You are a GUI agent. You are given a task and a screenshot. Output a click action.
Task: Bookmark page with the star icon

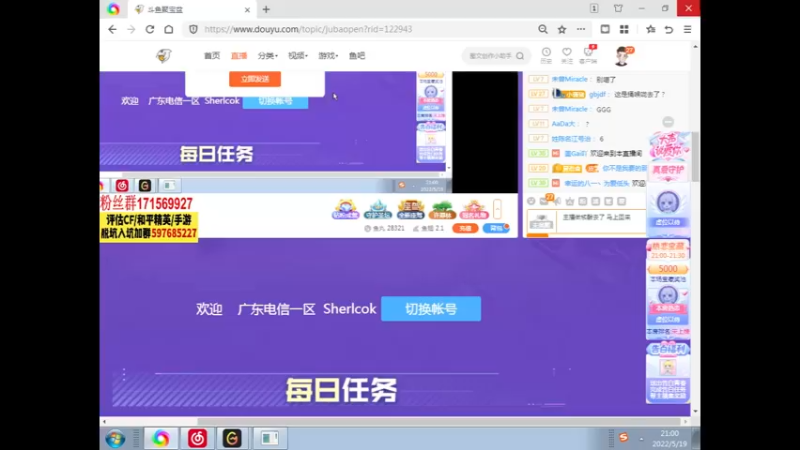562,30
